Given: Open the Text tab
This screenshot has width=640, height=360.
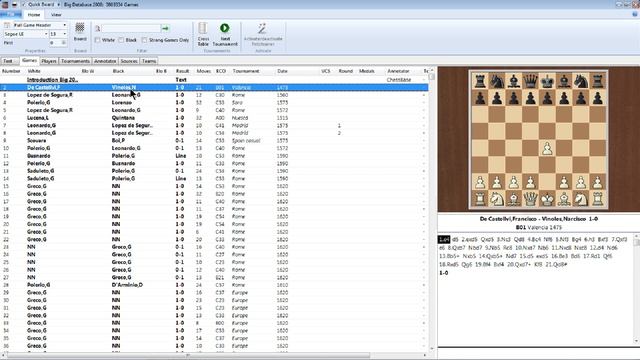Looking at the screenshot, I should (x=9, y=61).
